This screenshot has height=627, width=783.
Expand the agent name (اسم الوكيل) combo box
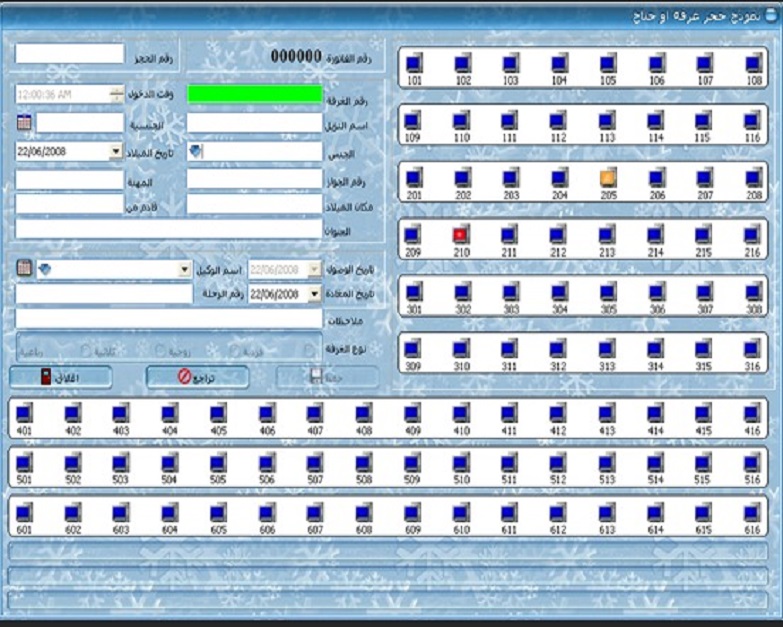185,270
